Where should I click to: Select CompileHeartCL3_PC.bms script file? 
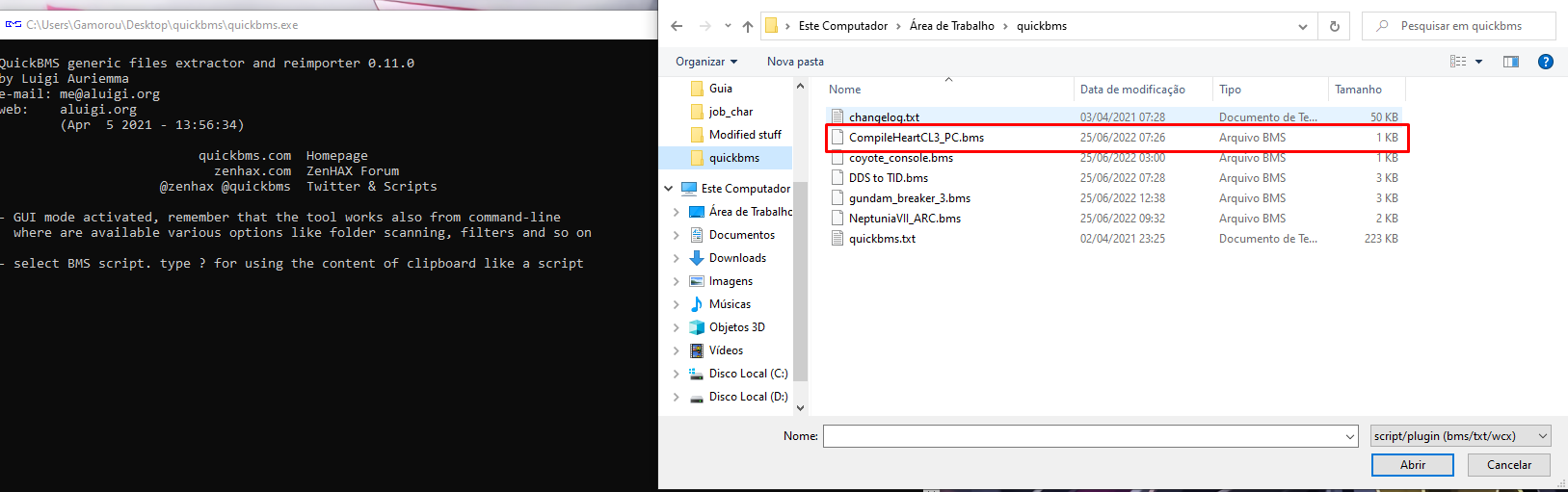(x=1115, y=138)
